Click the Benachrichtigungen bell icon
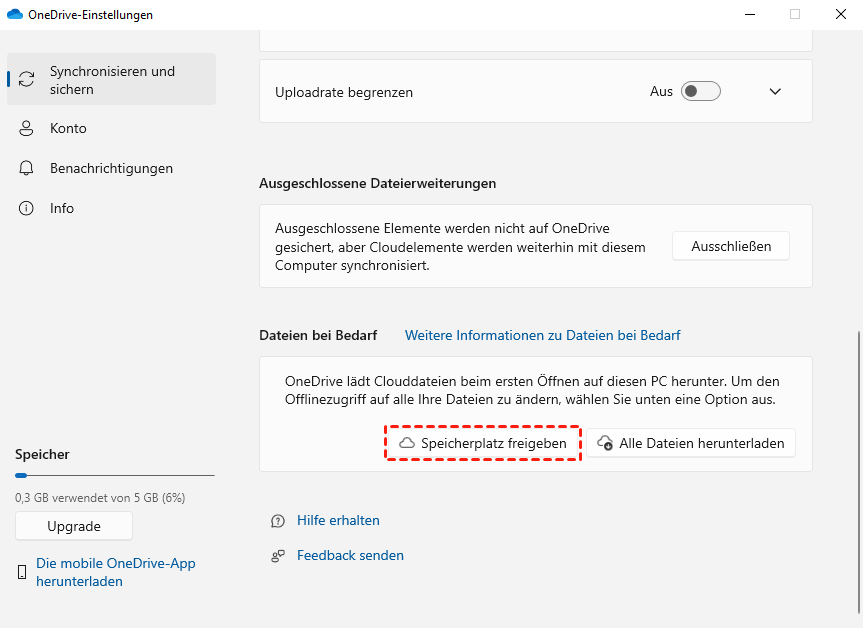The height and width of the screenshot is (628, 863). pos(27,169)
